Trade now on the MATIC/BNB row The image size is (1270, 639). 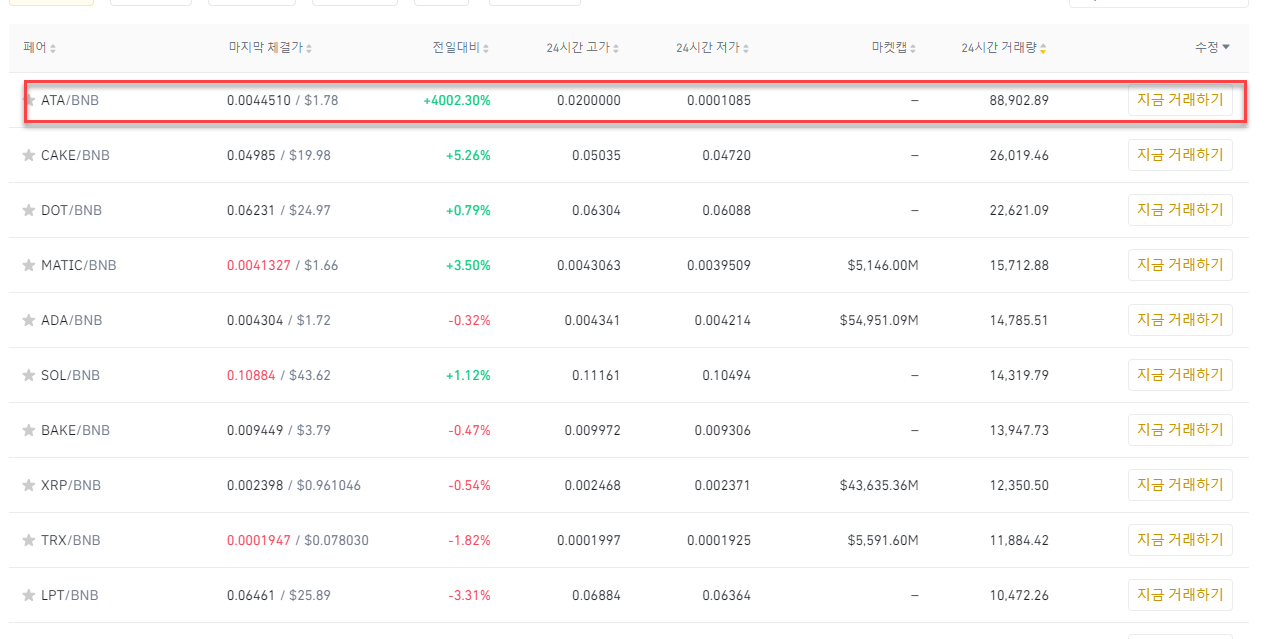[1180, 265]
